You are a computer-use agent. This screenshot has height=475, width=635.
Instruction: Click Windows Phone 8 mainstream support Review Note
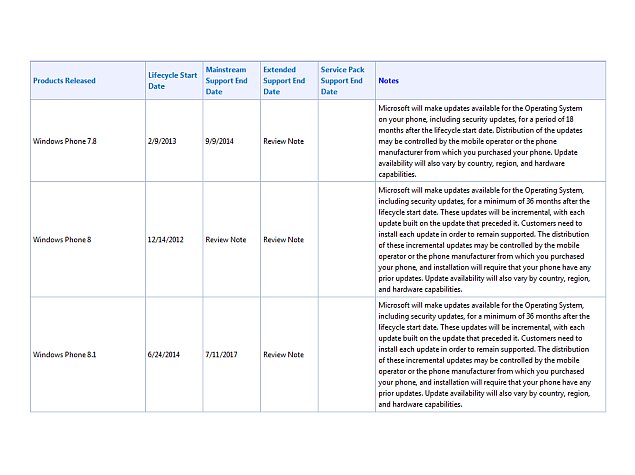(x=226, y=240)
